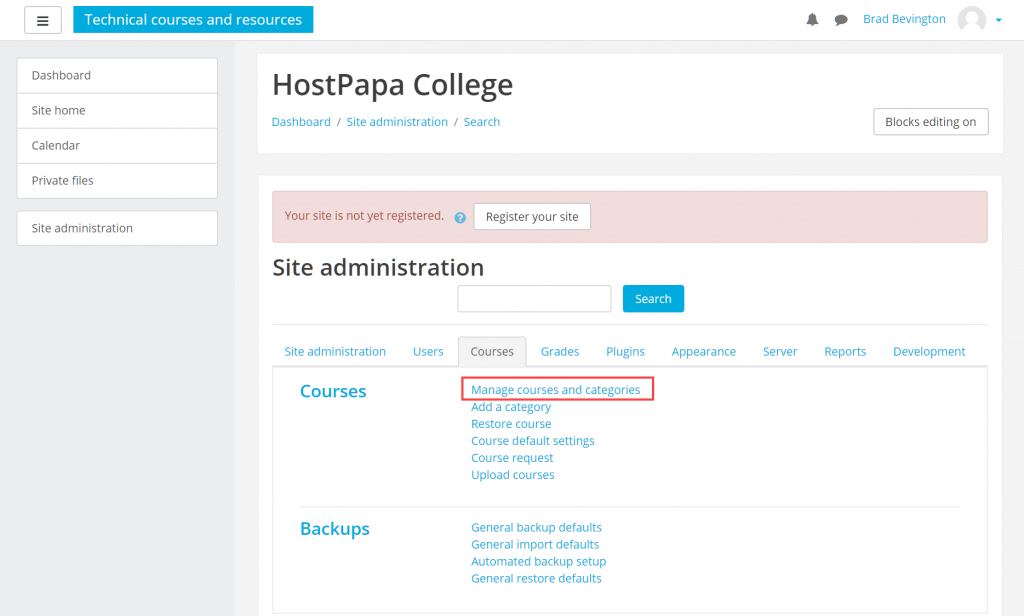Switch to the Users tab
The height and width of the screenshot is (616, 1024).
coord(428,351)
